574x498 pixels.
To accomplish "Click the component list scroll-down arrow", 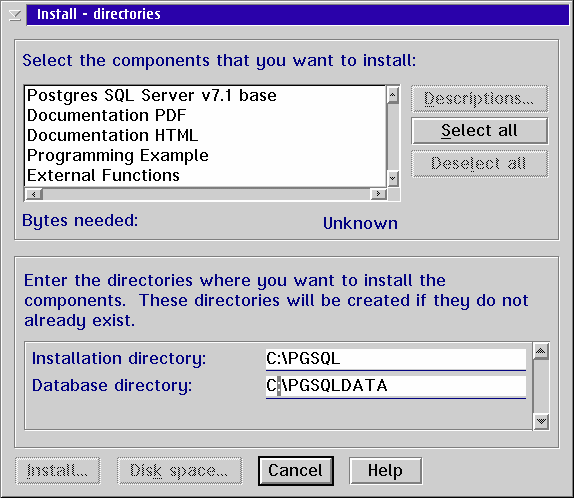I will [x=393, y=178].
